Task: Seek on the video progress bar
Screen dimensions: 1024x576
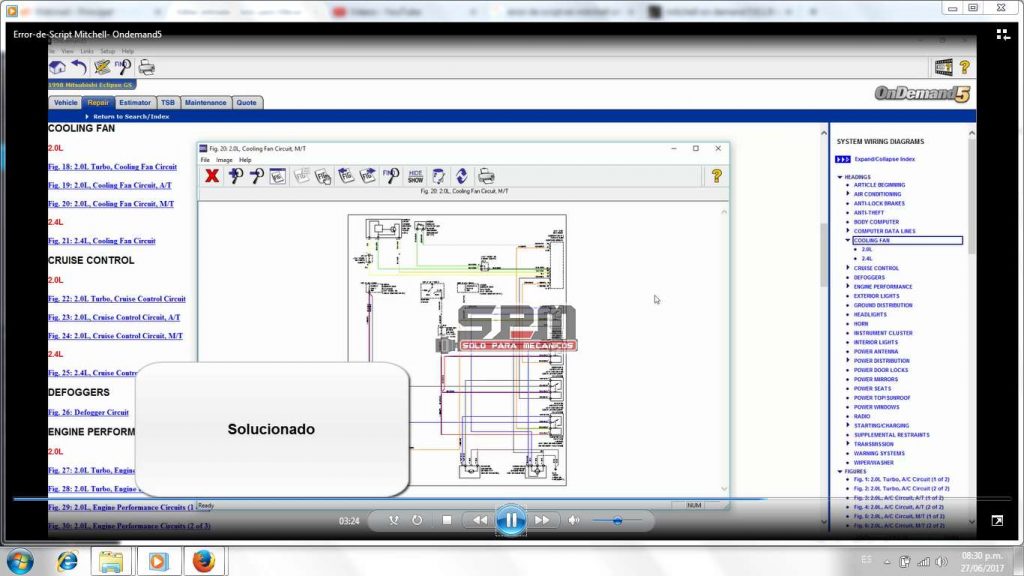Action: tap(511, 500)
